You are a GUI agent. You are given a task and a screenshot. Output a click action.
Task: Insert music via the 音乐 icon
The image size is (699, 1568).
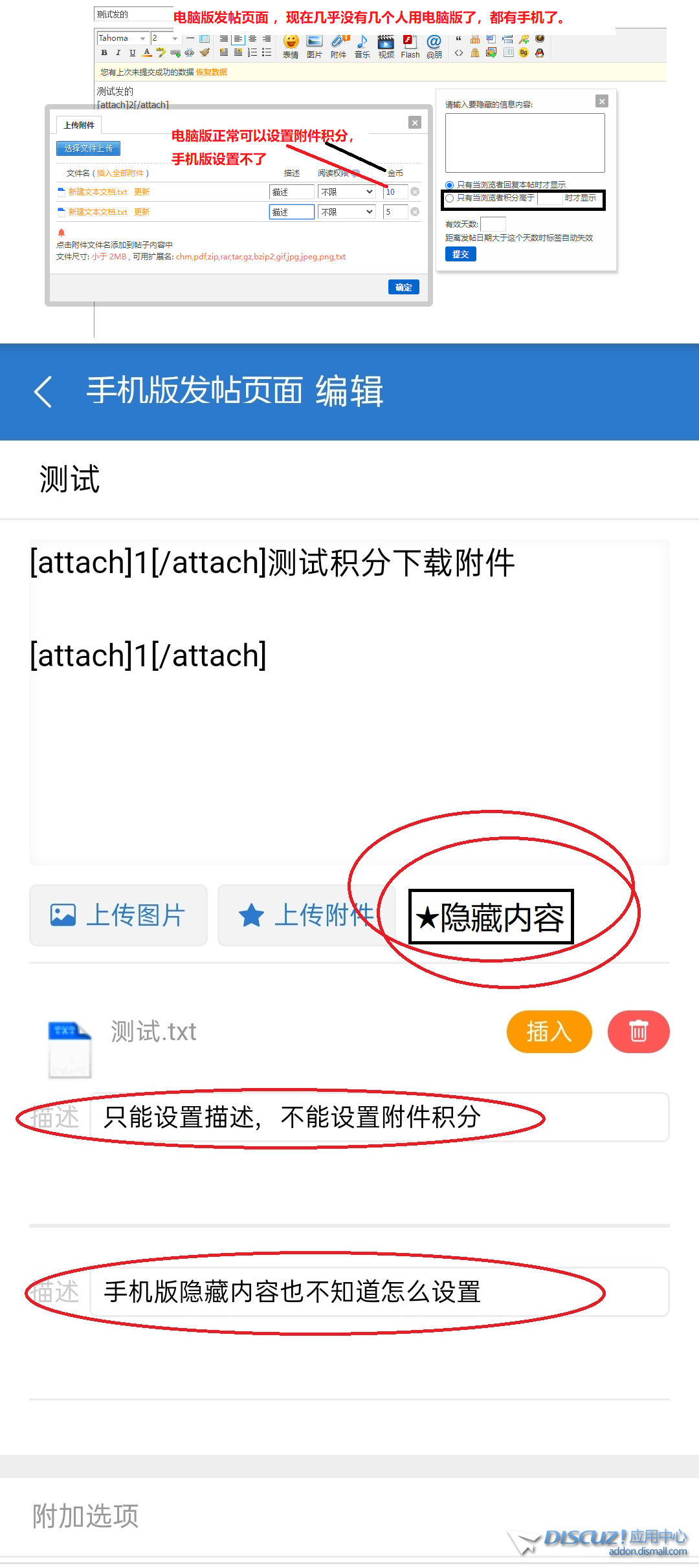362,46
